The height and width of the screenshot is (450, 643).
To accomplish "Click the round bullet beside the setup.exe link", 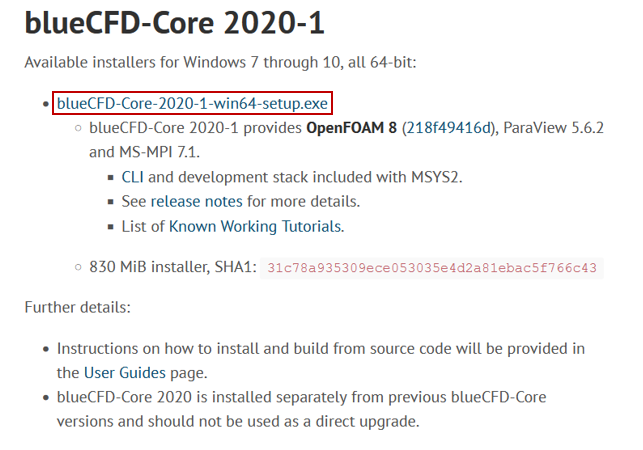I will [x=46, y=104].
